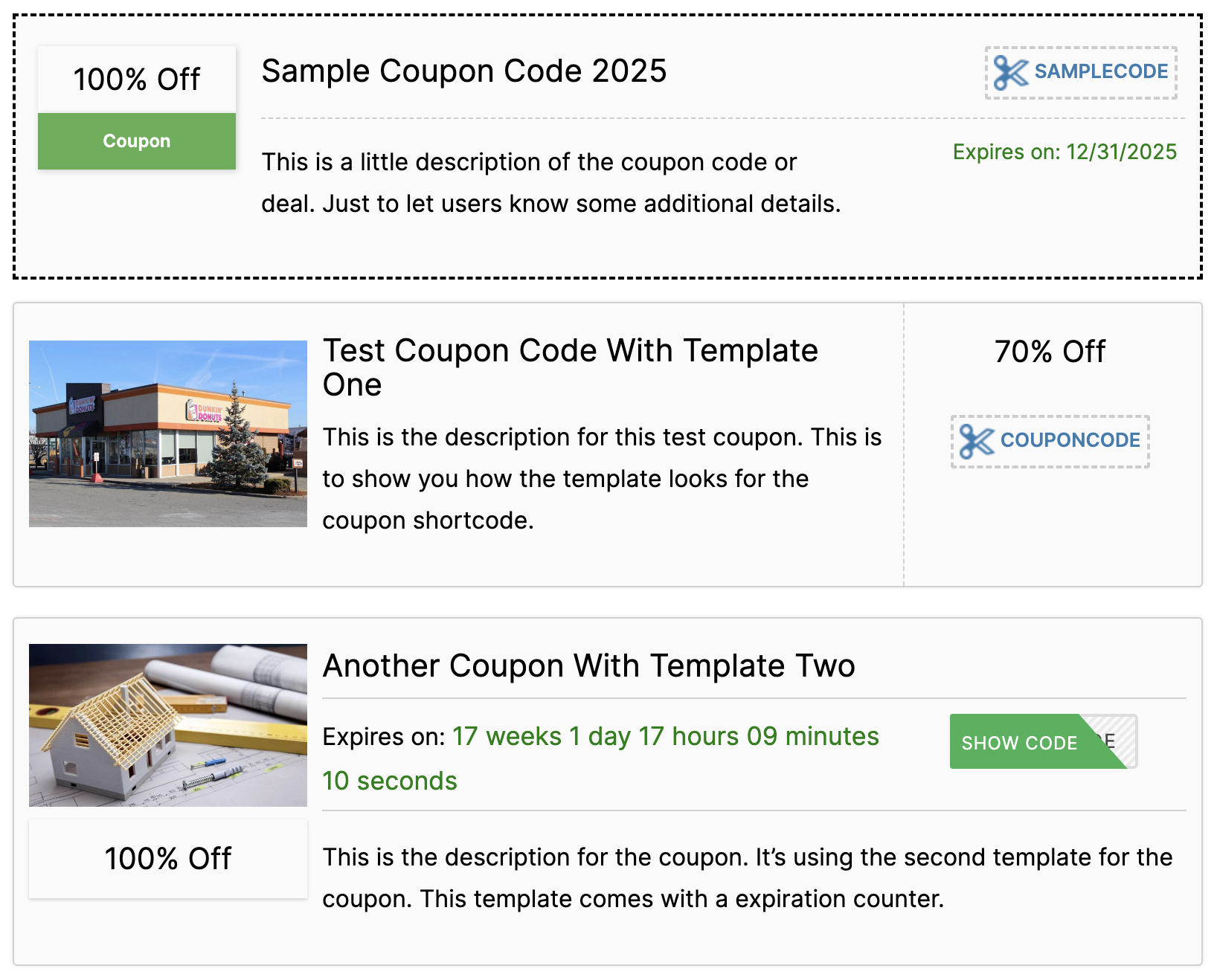Click the test coupon shortcode description text
The height and width of the screenshot is (980, 1217).
(602, 479)
